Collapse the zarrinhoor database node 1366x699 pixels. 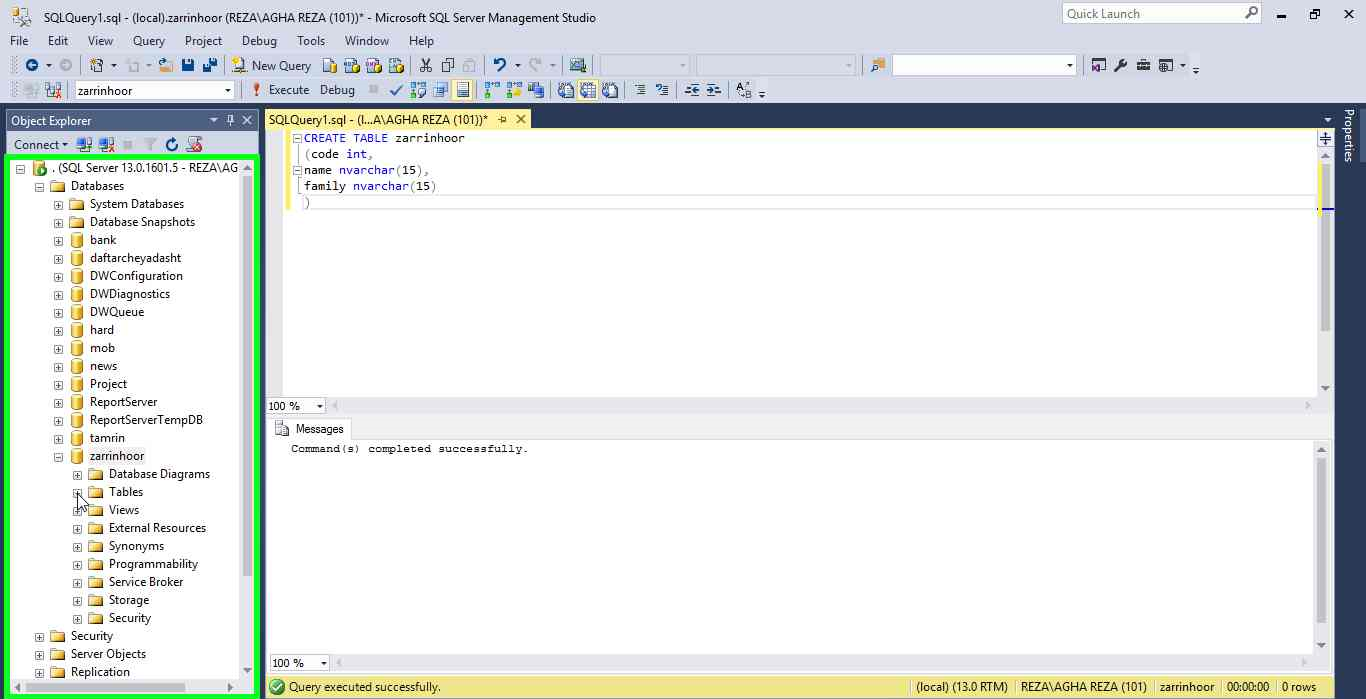tap(59, 457)
